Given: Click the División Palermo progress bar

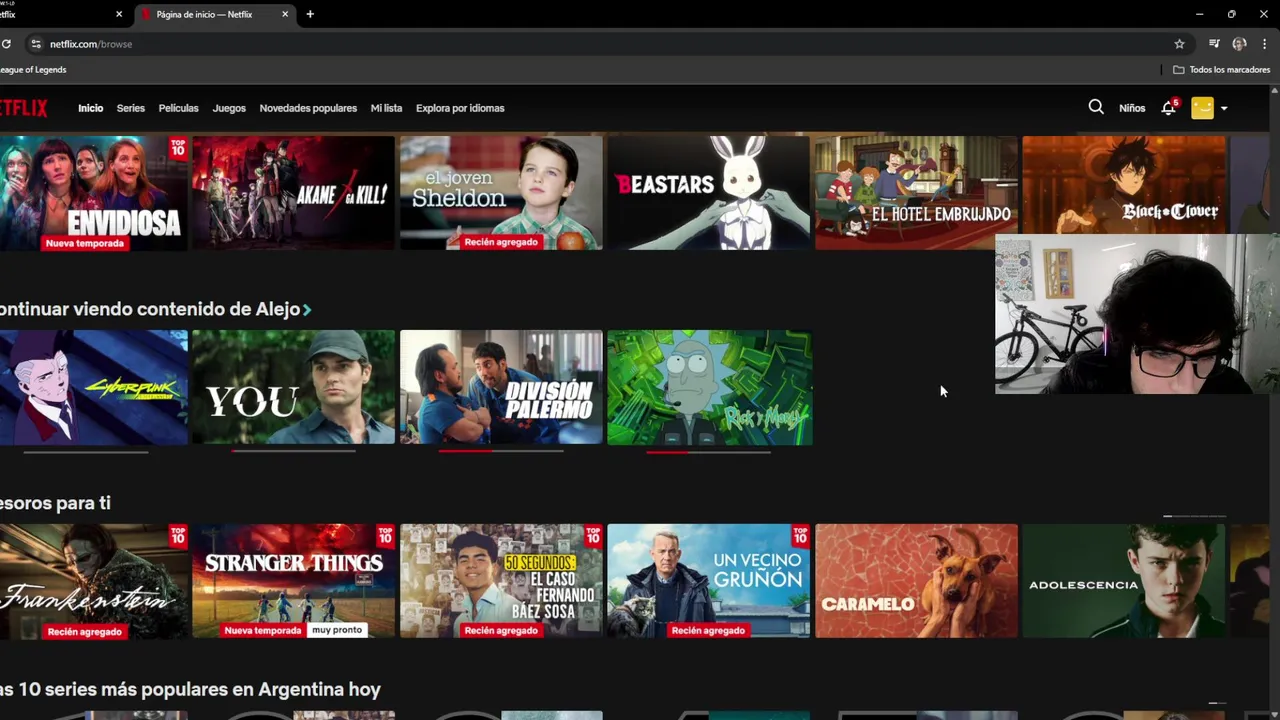Looking at the screenshot, I should coord(501,451).
